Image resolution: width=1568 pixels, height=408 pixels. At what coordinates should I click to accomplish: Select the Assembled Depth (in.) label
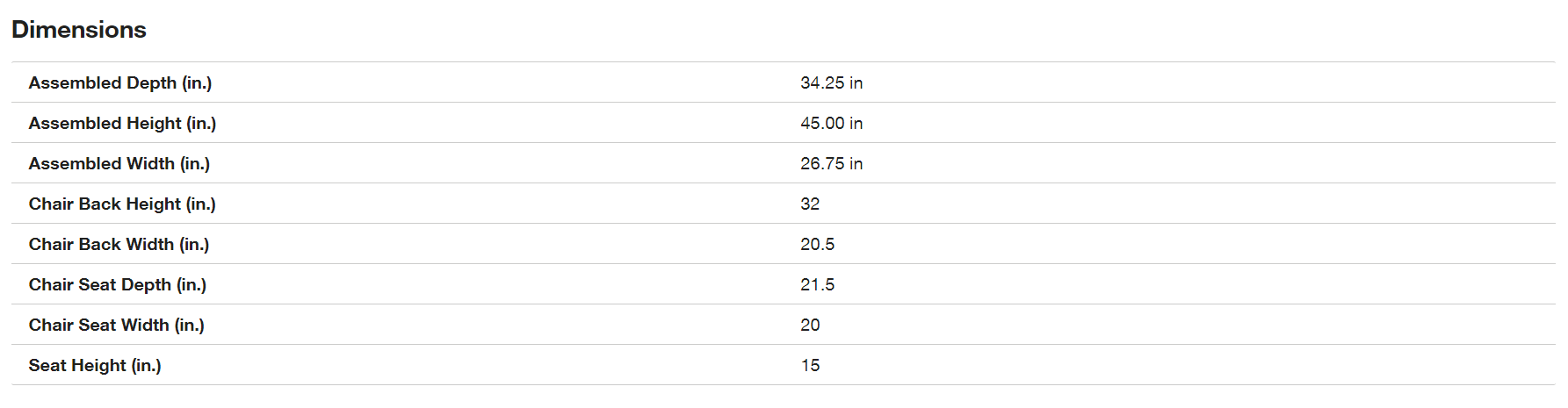point(120,82)
